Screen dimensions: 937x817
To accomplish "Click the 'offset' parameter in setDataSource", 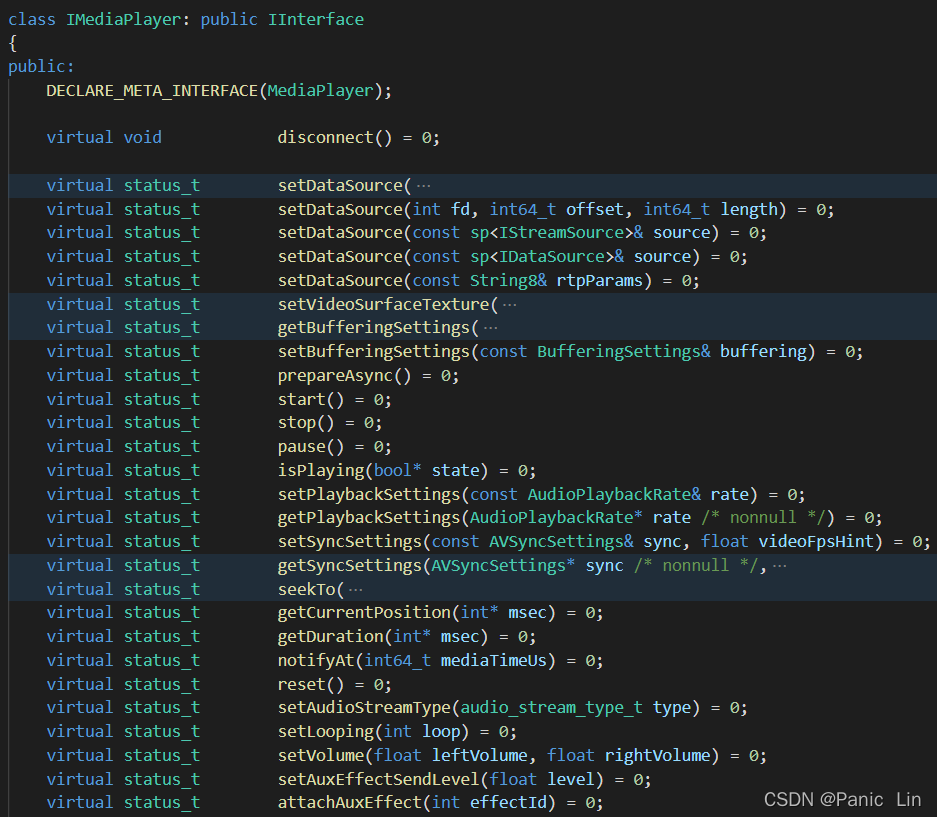I will click(x=595, y=210).
